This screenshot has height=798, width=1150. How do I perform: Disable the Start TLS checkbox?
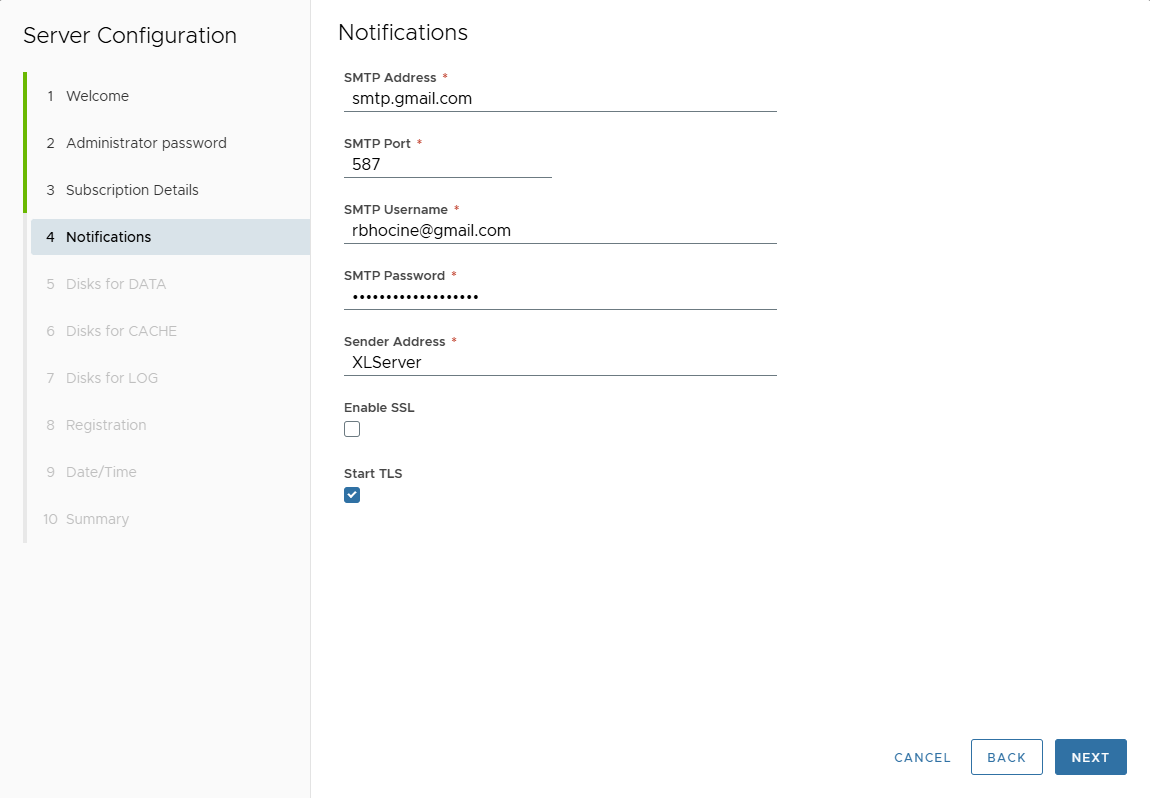(352, 494)
